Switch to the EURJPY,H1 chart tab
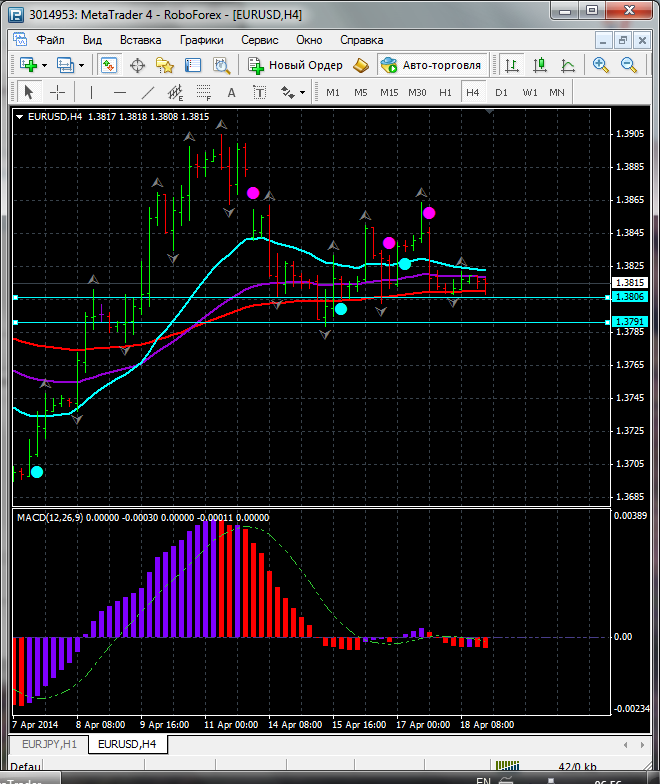The width and height of the screenshot is (660, 784). (x=49, y=744)
